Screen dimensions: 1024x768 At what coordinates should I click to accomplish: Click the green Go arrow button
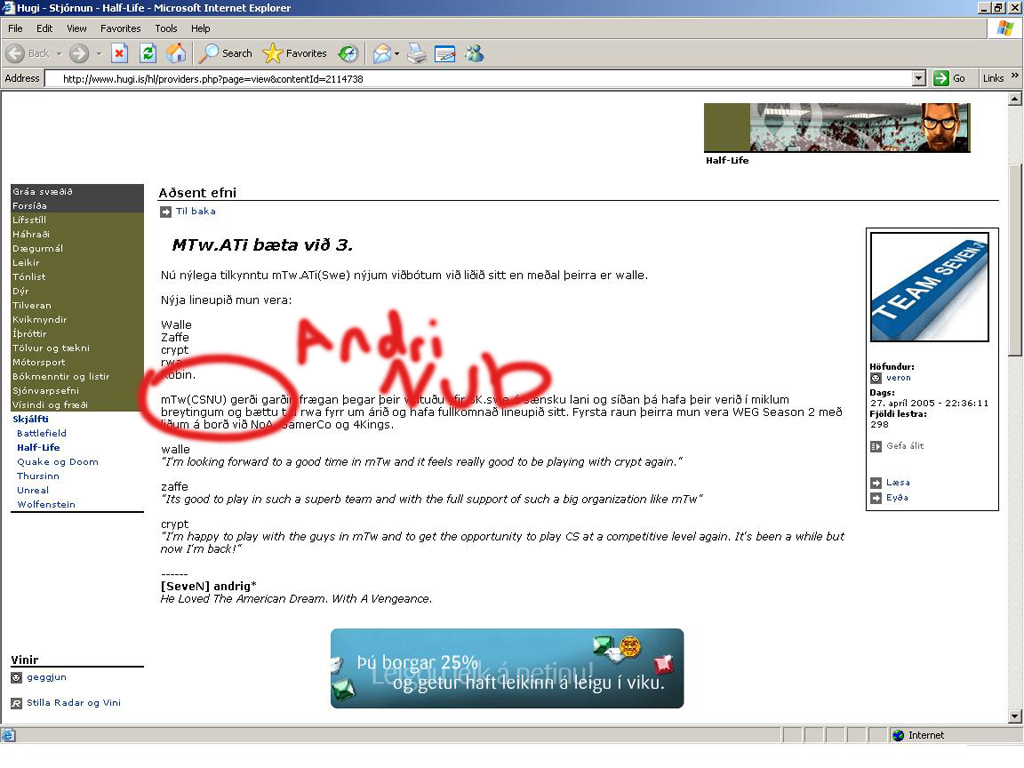click(941, 78)
